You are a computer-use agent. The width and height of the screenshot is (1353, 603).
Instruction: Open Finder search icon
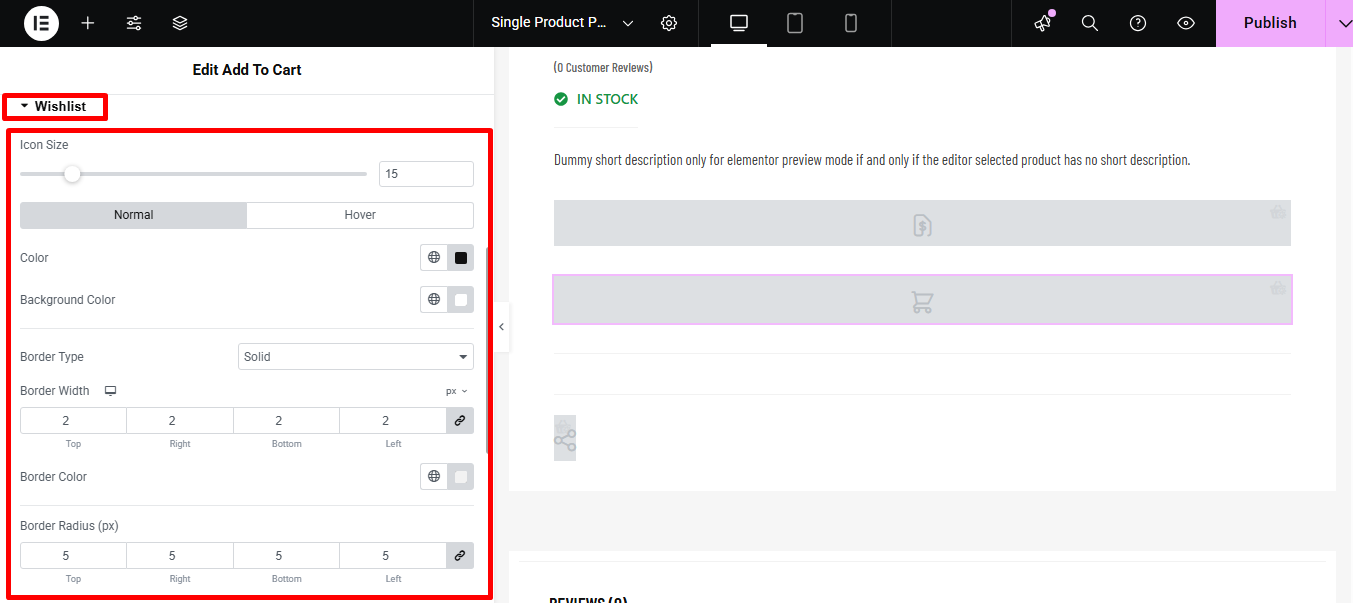tap(1090, 23)
